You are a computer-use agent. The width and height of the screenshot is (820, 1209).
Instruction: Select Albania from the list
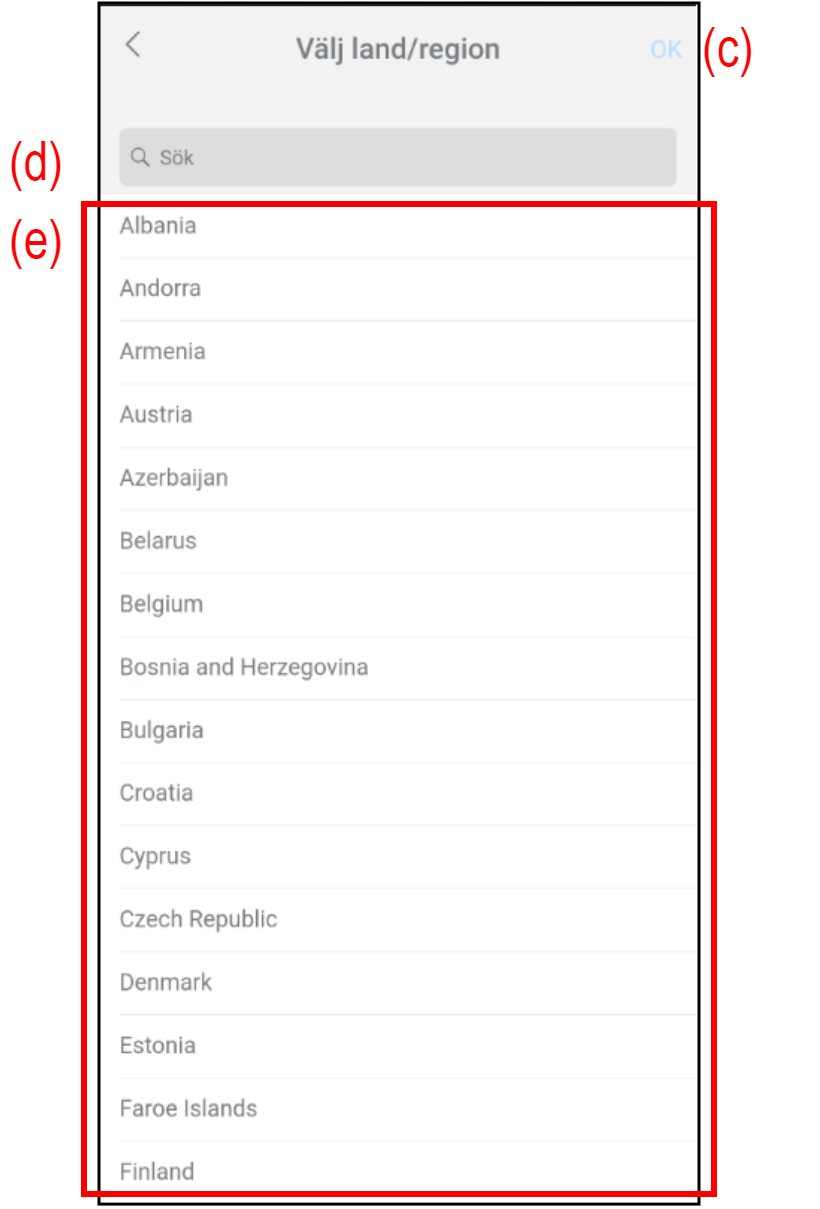tap(158, 226)
